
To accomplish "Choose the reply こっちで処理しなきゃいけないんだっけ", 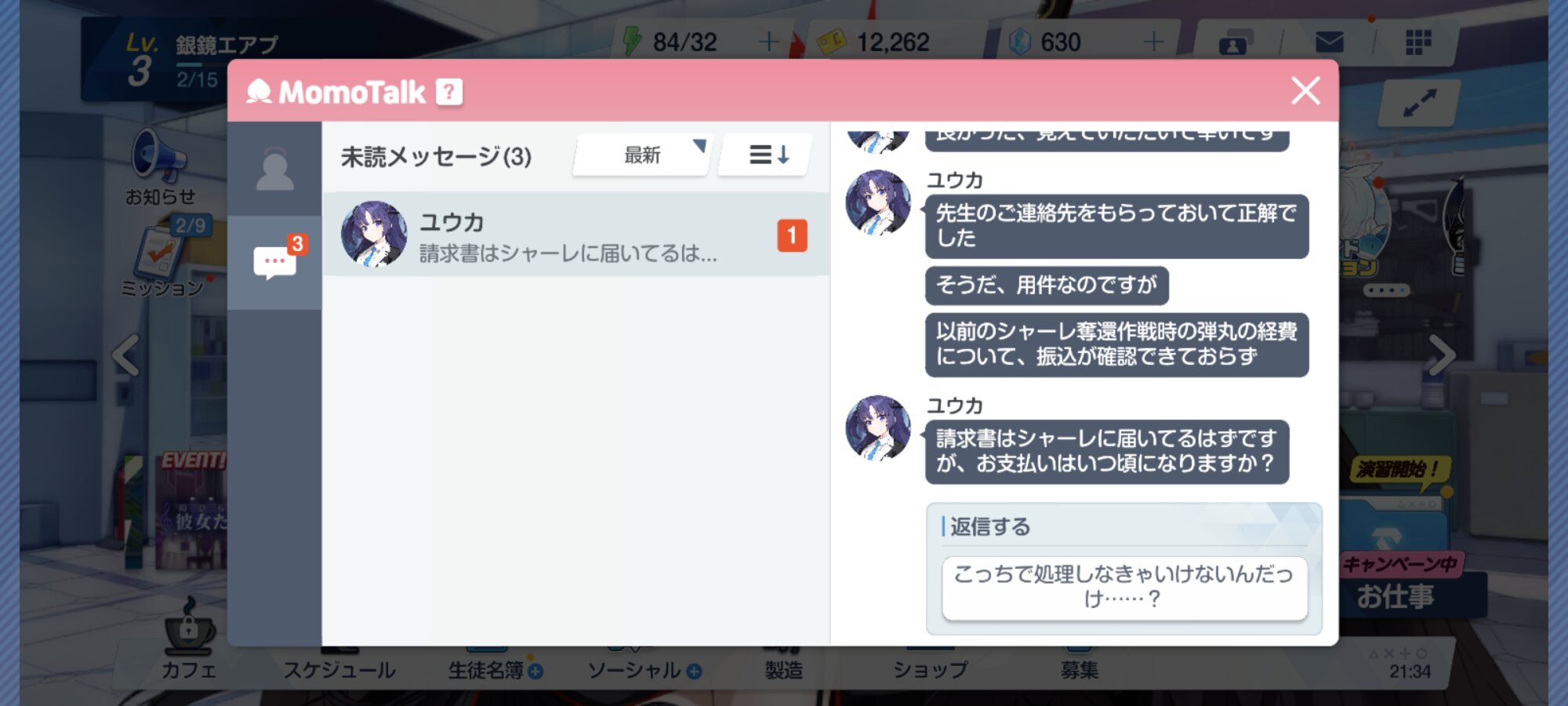I will [x=1124, y=588].
